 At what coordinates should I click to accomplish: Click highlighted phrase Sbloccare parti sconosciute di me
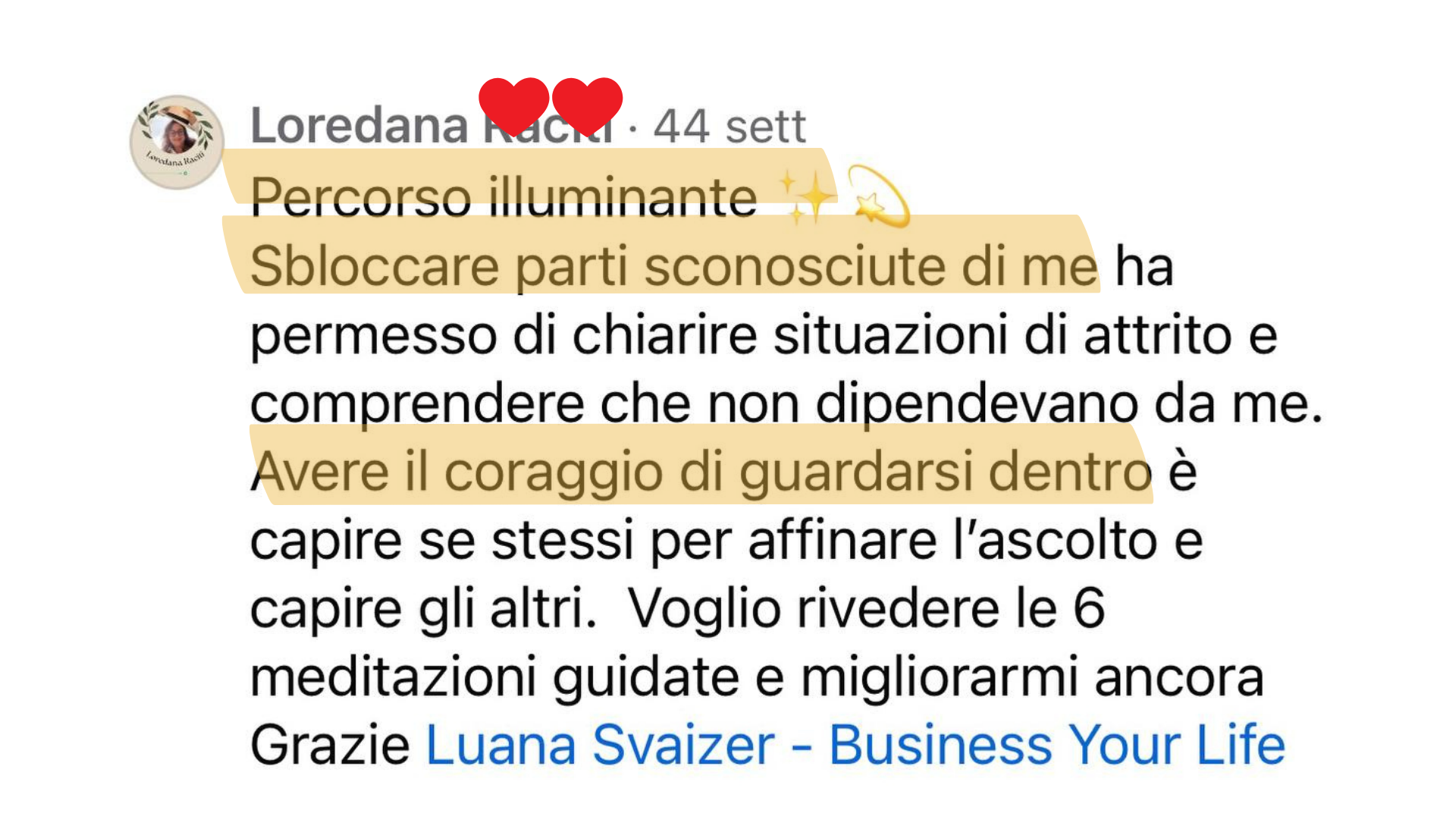tap(673, 267)
